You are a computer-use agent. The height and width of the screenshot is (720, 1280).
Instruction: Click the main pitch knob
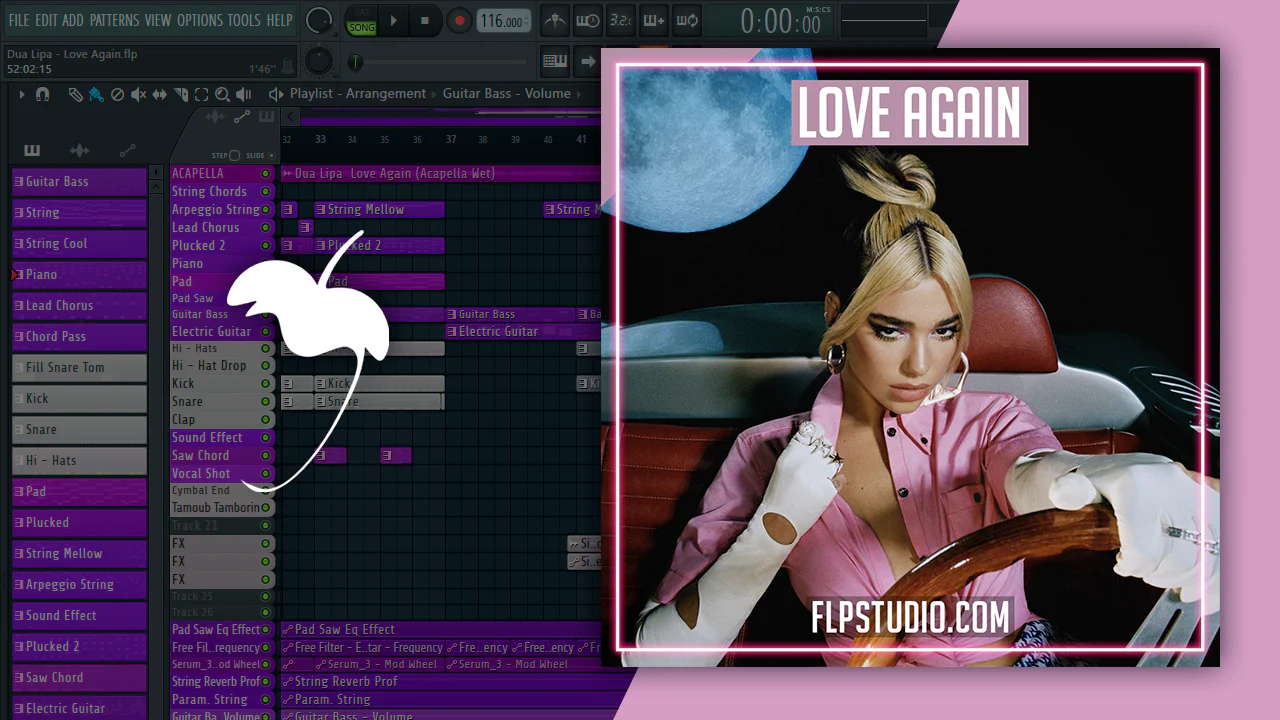point(319,61)
